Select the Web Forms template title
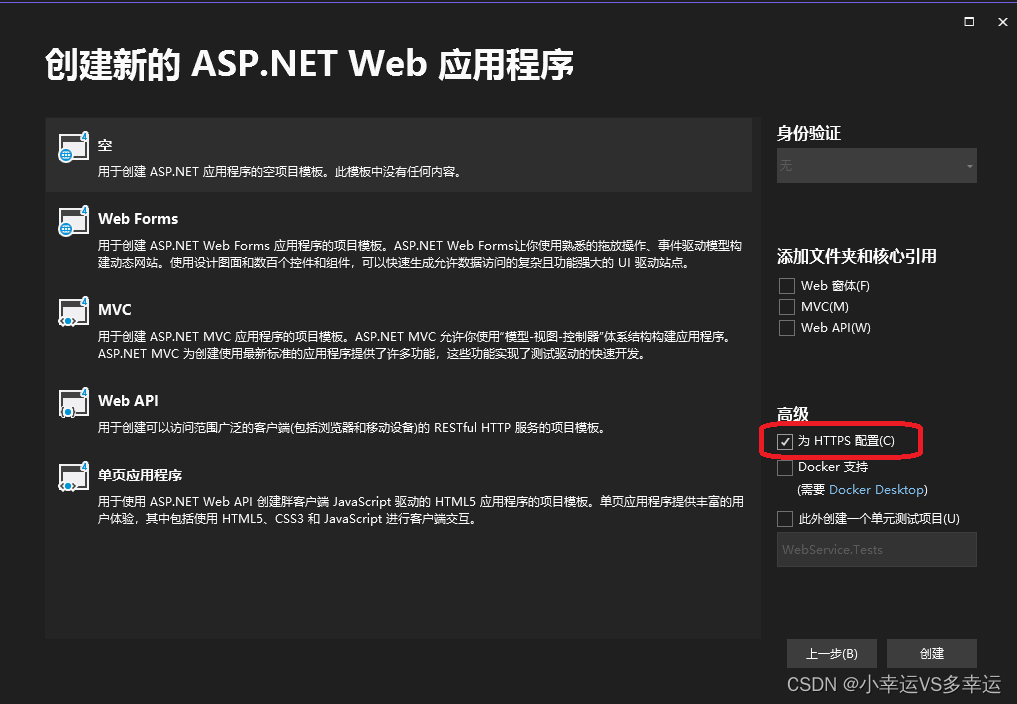 [138, 219]
